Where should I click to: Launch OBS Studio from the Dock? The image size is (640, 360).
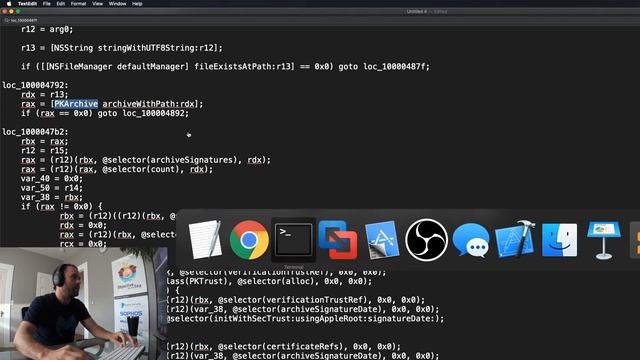pyautogui.click(x=426, y=240)
